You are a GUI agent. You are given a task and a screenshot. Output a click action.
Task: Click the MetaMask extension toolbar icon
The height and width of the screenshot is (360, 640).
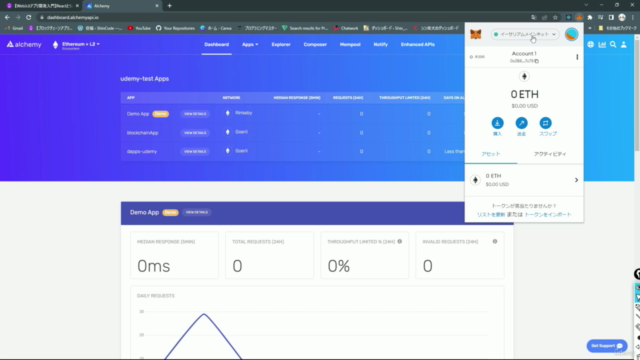coord(579,18)
